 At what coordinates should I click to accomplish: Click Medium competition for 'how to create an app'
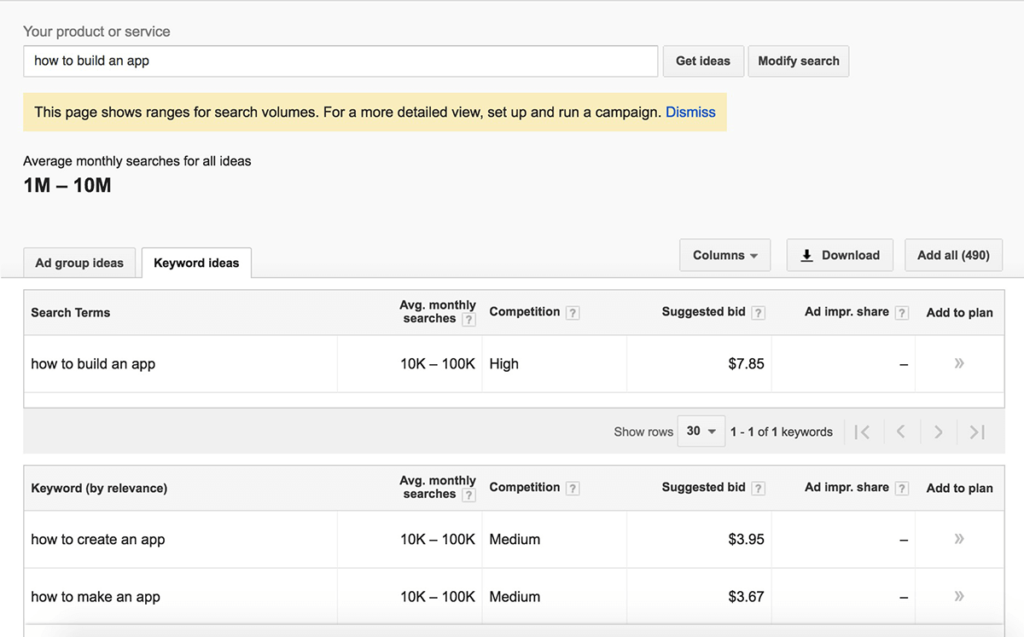(x=515, y=539)
